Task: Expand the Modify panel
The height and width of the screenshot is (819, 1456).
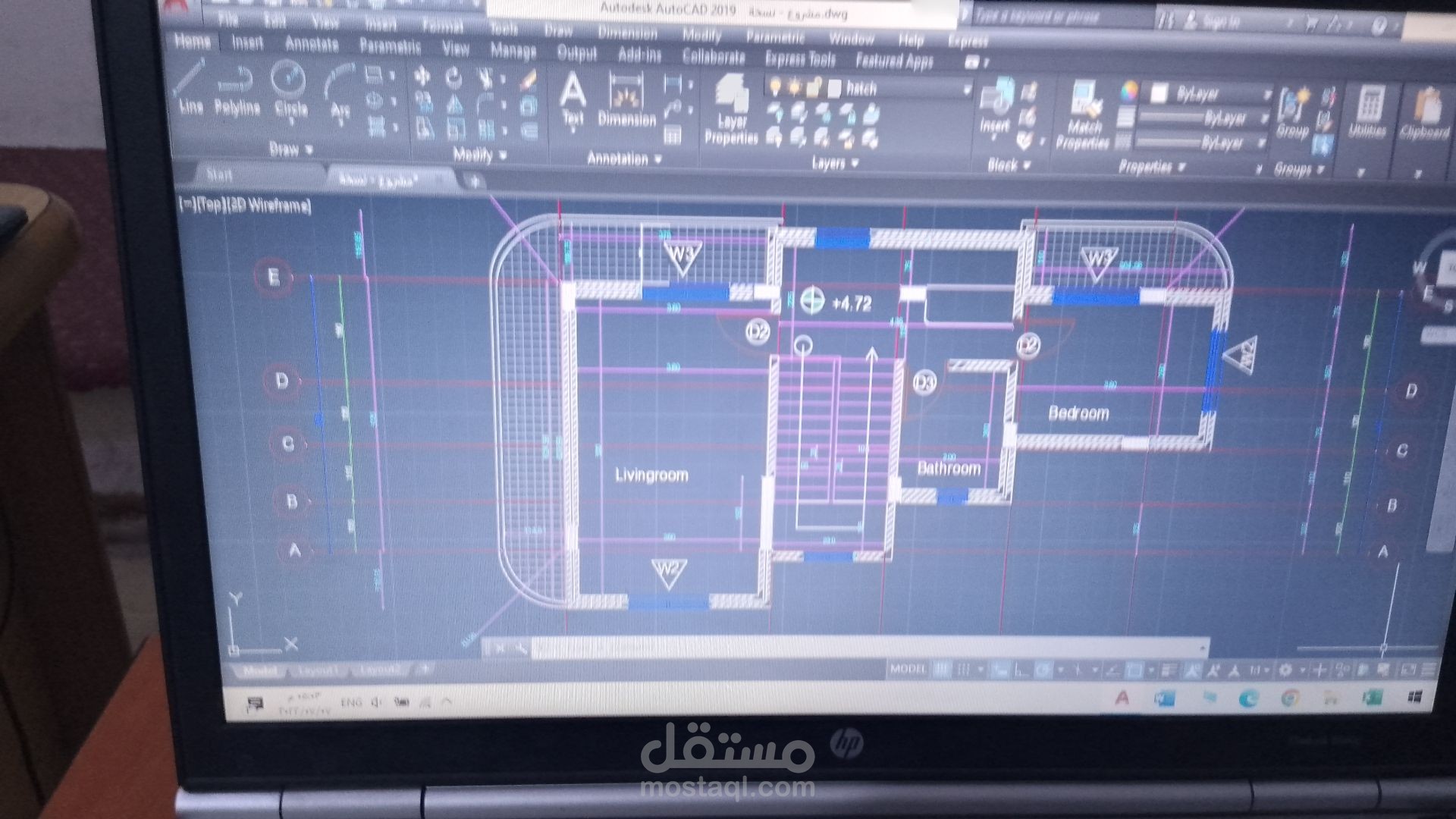Action: point(479,155)
